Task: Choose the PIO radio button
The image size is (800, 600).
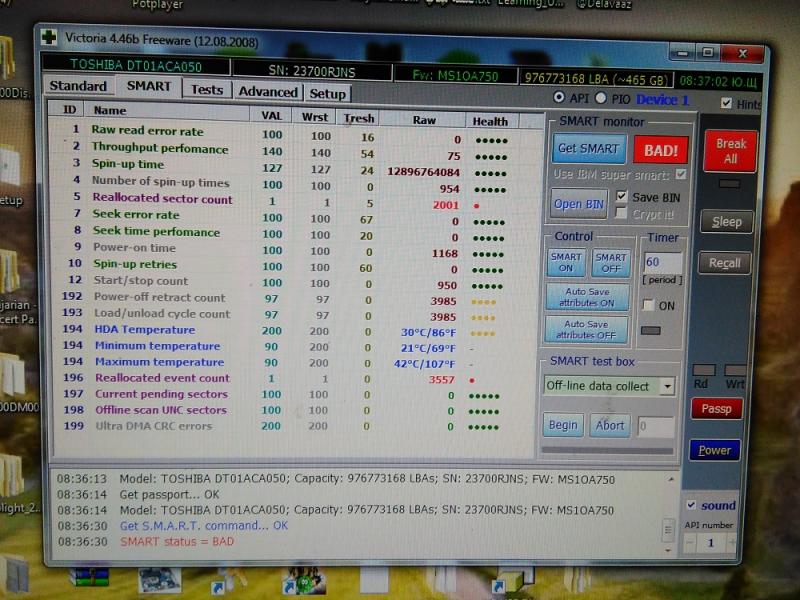Action: click(601, 97)
